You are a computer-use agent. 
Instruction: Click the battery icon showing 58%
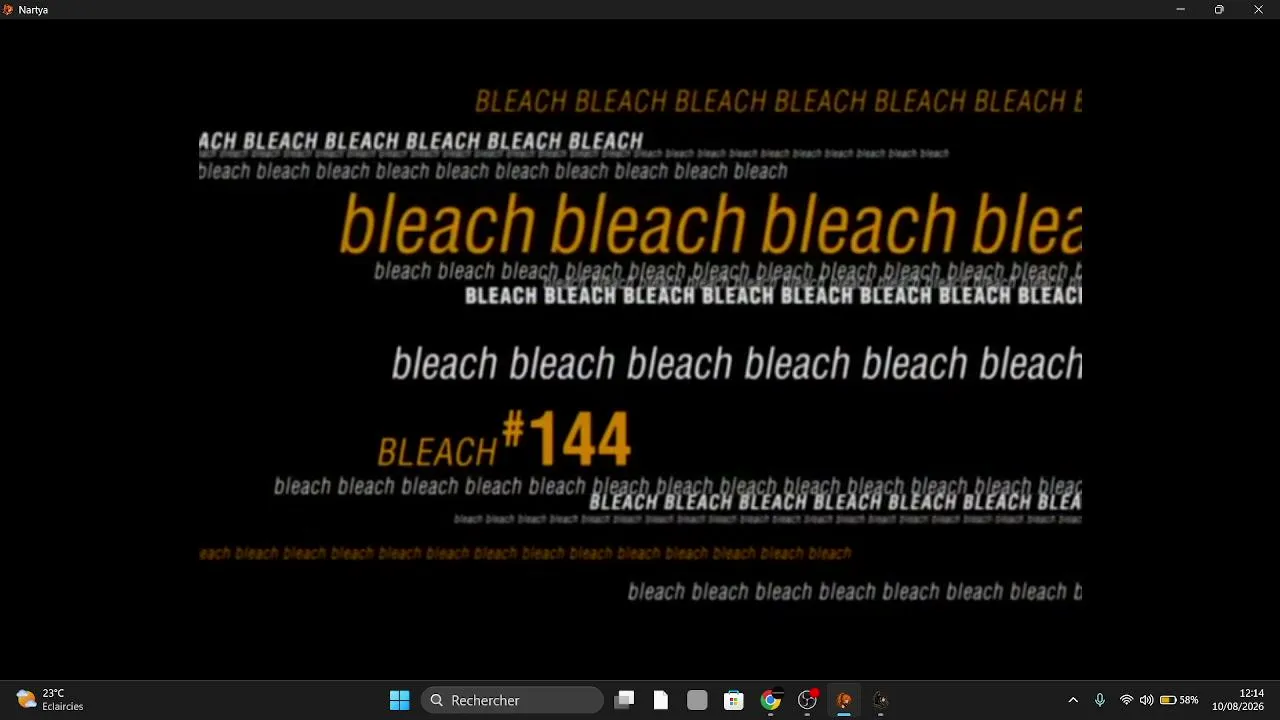pyautogui.click(x=1179, y=700)
